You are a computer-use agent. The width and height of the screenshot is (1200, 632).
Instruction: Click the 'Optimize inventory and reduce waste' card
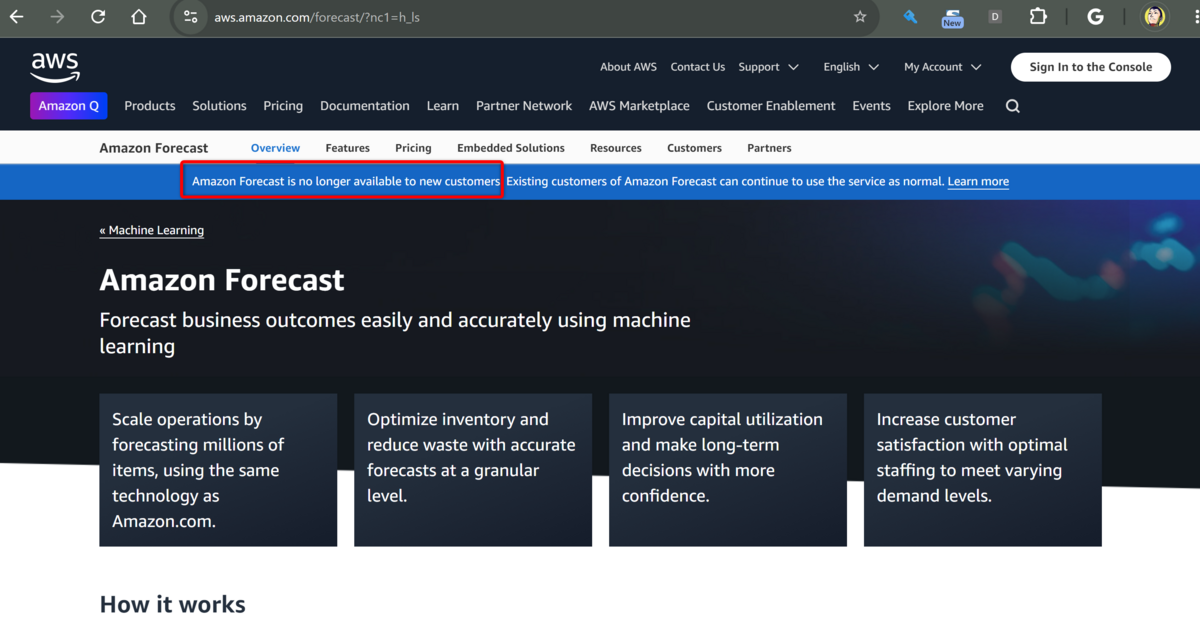pyautogui.click(x=473, y=470)
